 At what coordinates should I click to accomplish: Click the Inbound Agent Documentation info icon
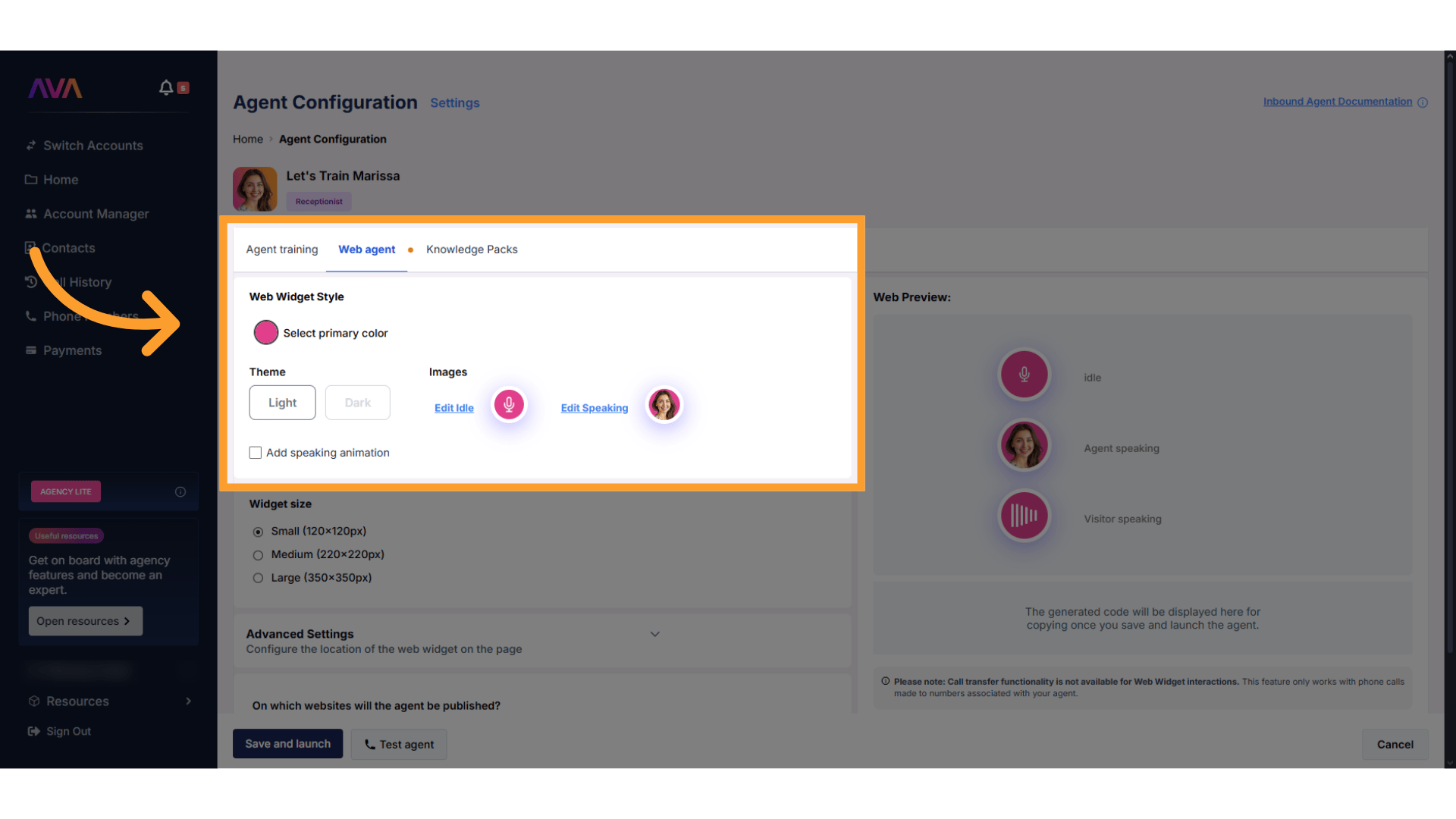1423,102
